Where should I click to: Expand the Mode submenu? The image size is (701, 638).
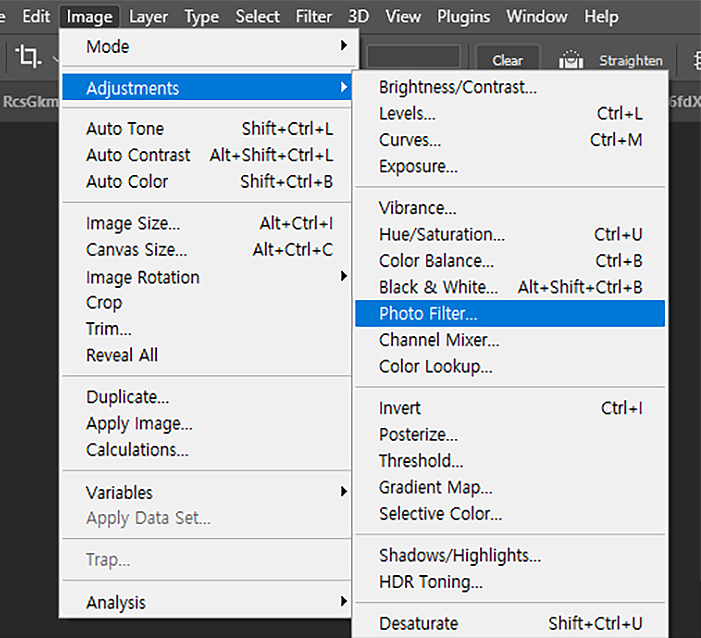pyautogui.click(x=206, y=46)
